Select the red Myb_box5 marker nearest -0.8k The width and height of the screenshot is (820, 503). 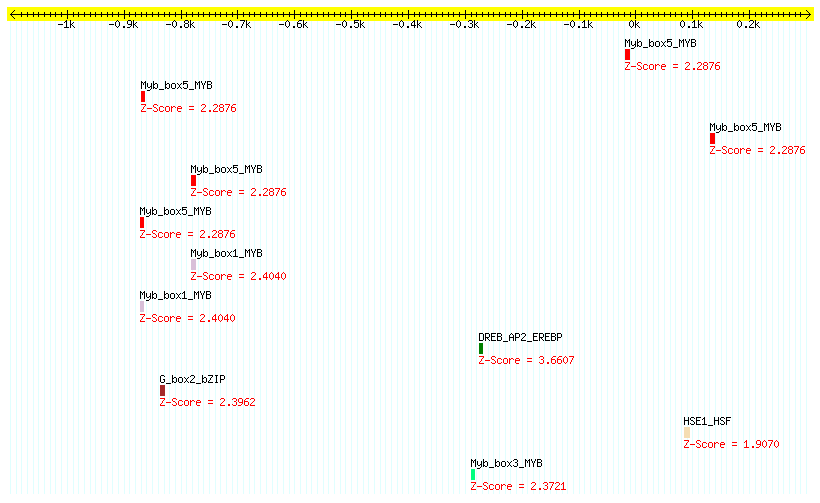193,180
